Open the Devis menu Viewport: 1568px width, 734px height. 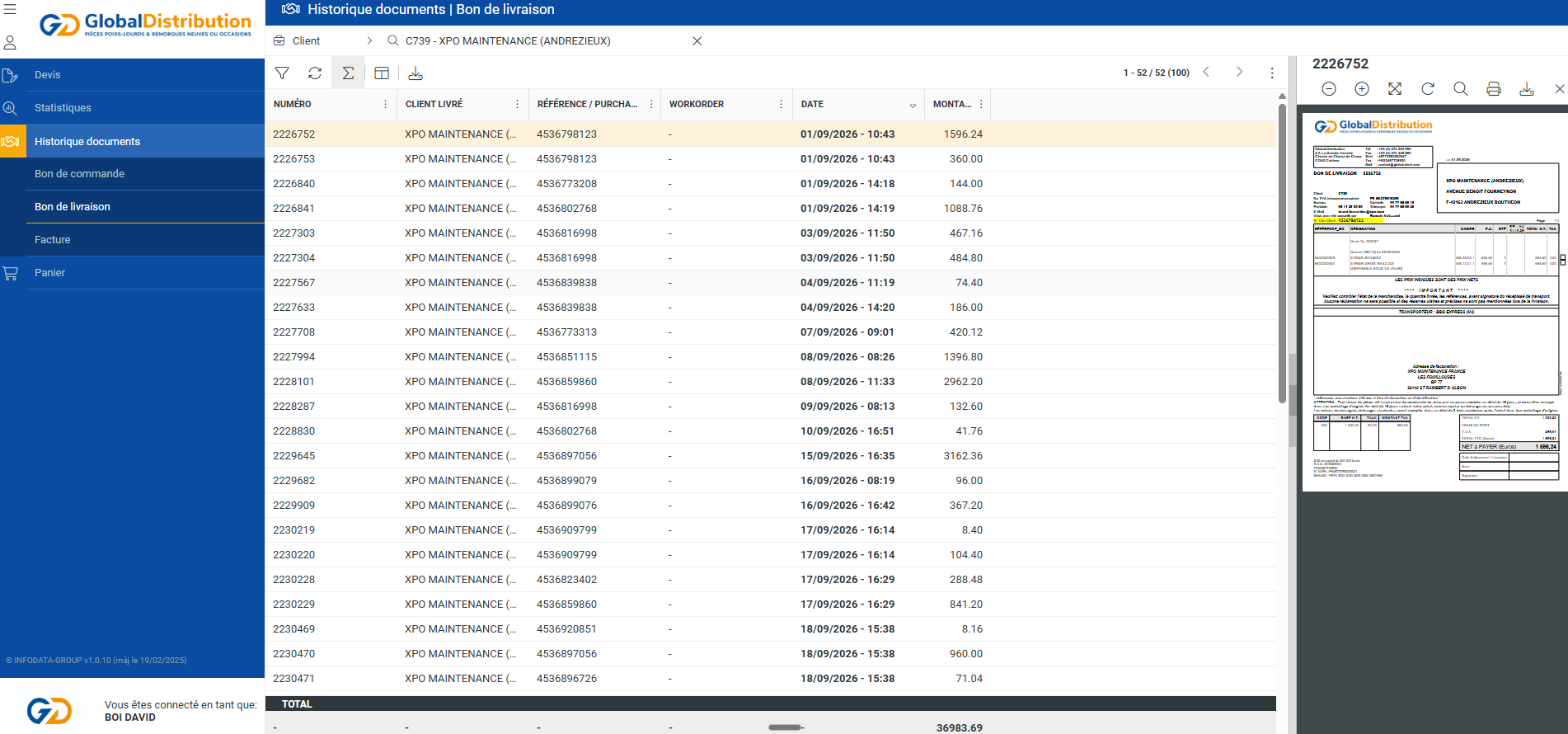click(132, 75)
